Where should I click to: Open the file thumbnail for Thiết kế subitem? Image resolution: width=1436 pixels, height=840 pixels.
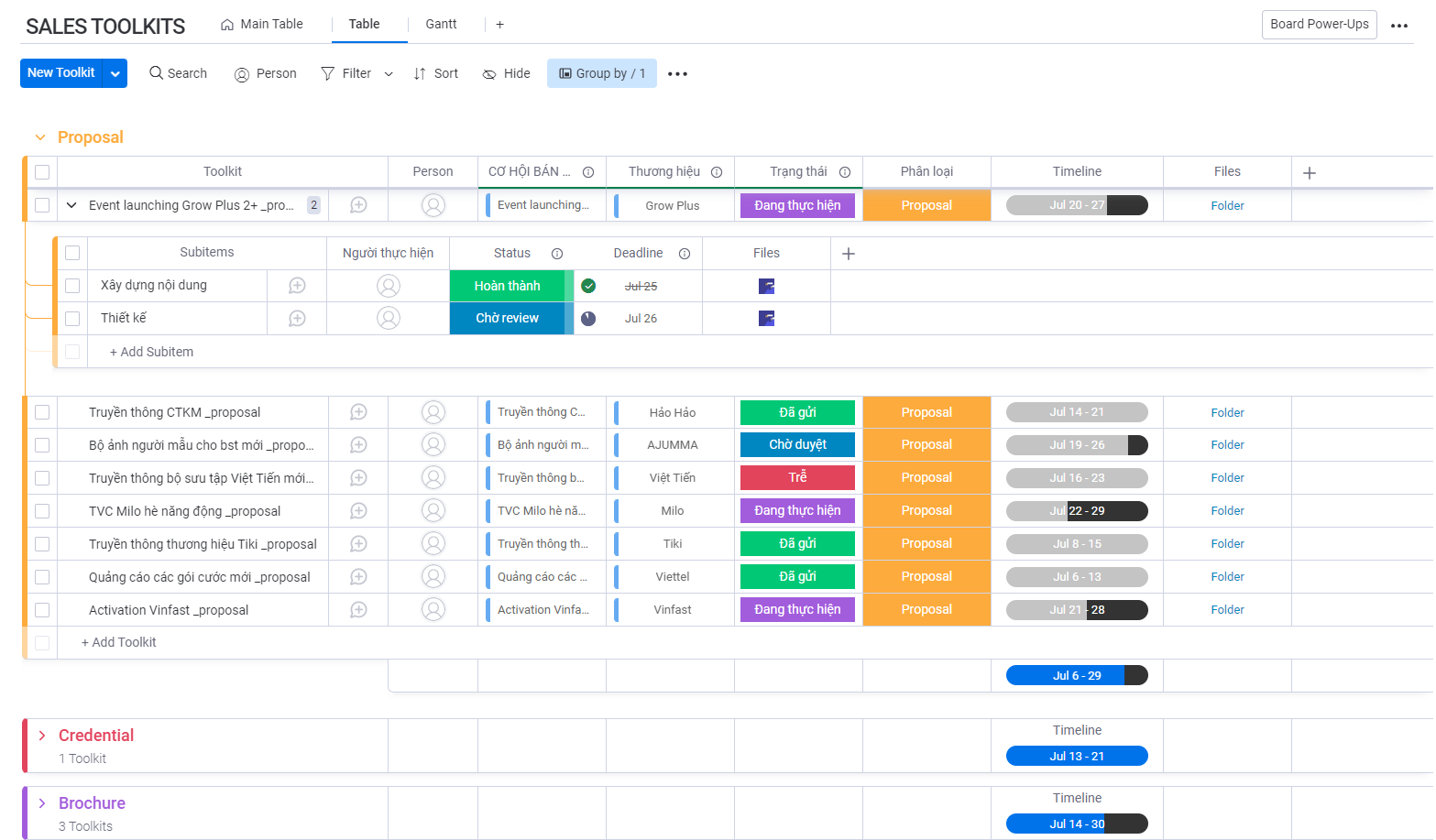[766, 319]
